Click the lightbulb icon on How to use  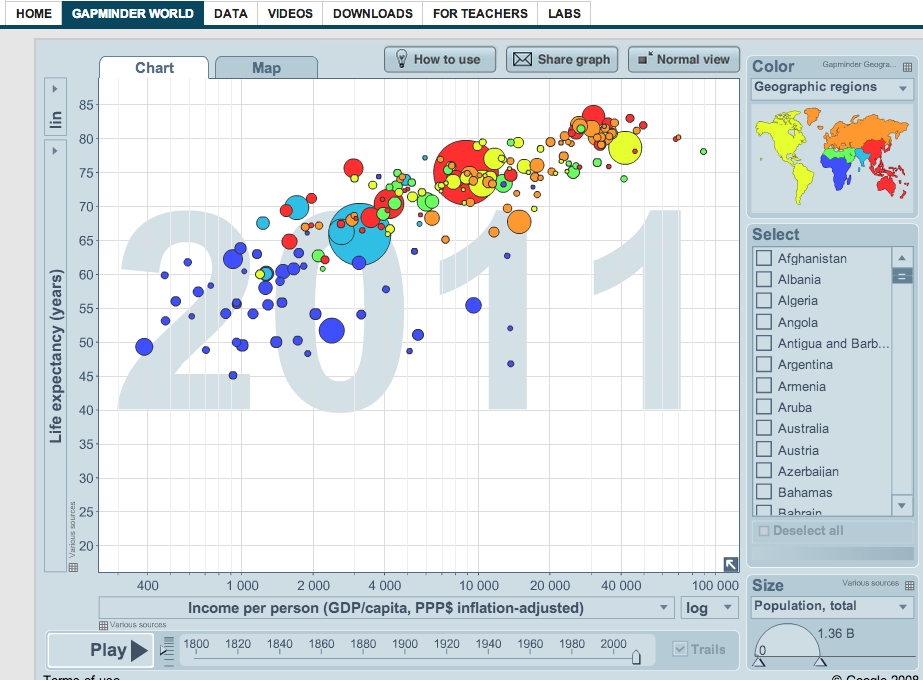point(401,59)
